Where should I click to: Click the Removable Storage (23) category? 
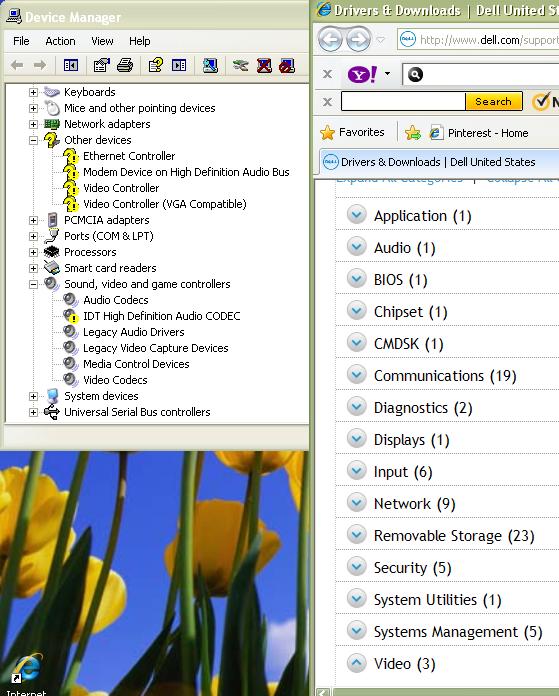pyautogui.click(x=454, y=535)
